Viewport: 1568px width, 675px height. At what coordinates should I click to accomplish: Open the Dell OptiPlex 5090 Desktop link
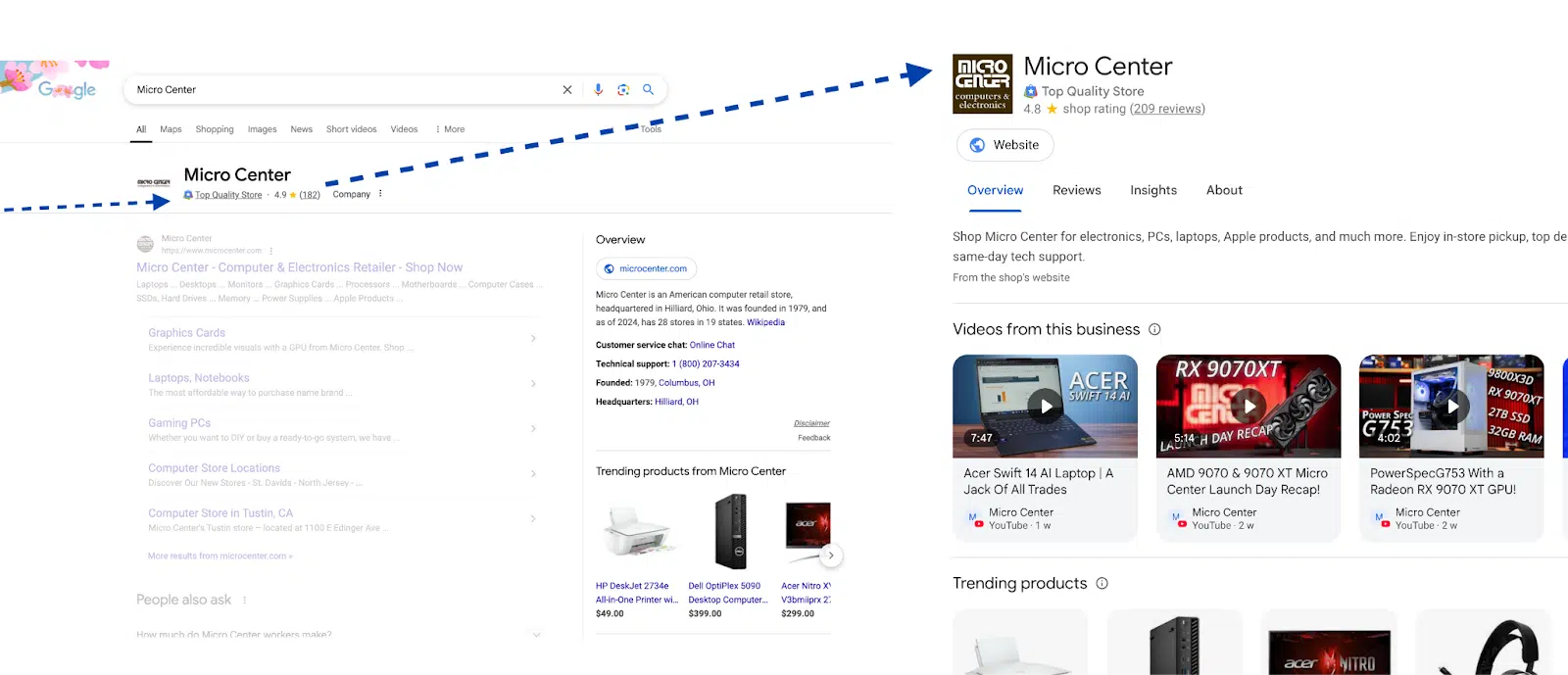(x=728, y=593)
